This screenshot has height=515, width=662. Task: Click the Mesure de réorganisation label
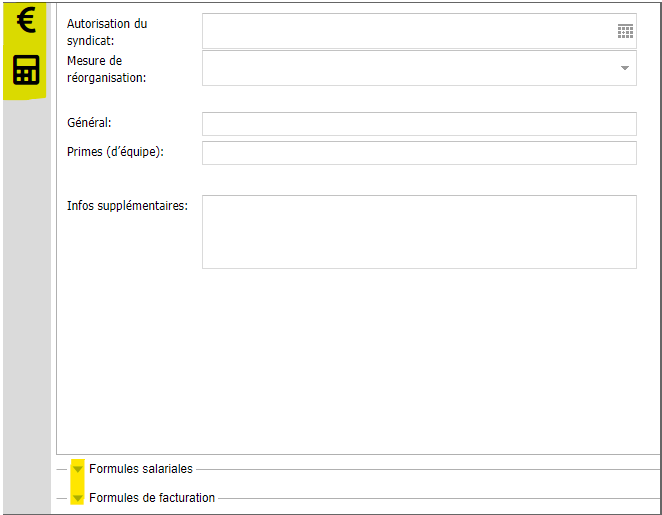tap(106, 69)
